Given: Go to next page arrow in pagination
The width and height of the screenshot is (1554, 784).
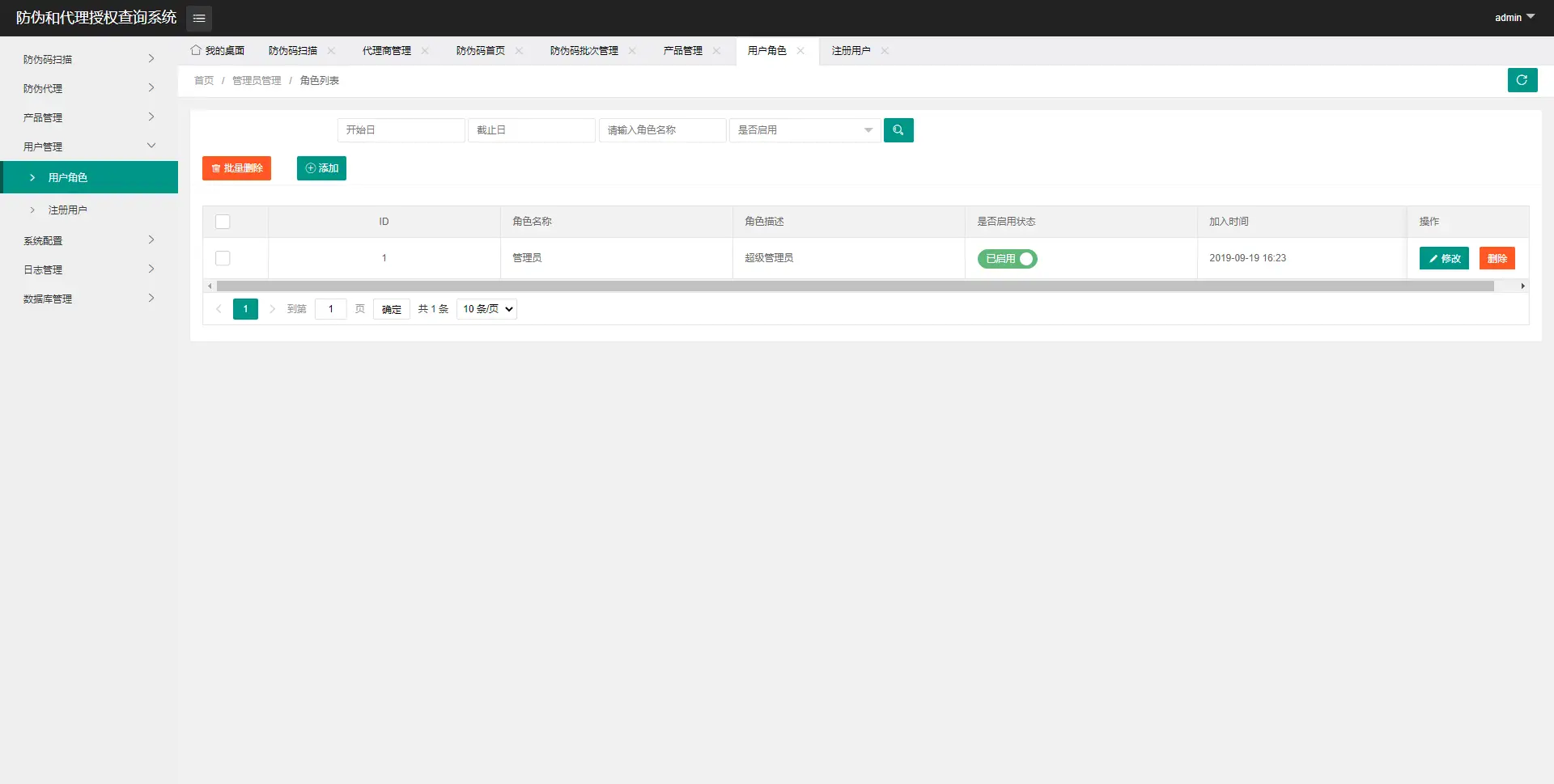Looking at the screenshot, I should coord(273,309).
